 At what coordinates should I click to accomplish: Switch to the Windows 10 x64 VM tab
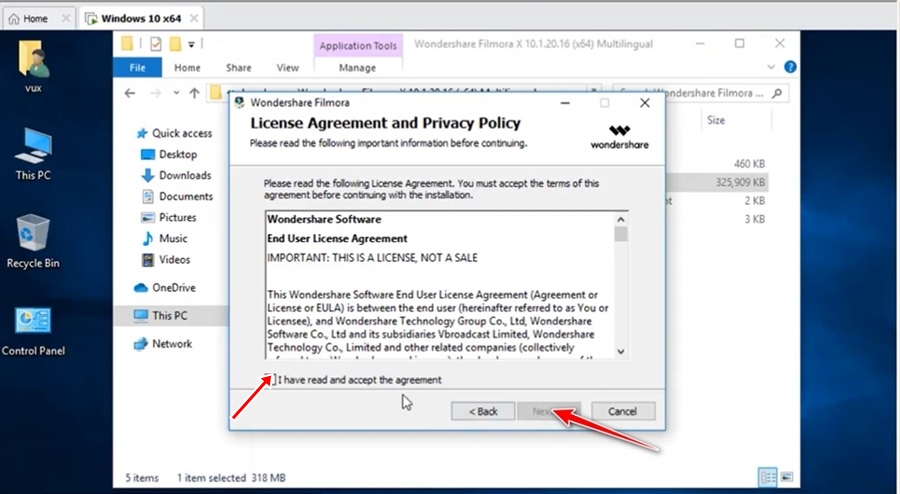[x=138, y=18]
